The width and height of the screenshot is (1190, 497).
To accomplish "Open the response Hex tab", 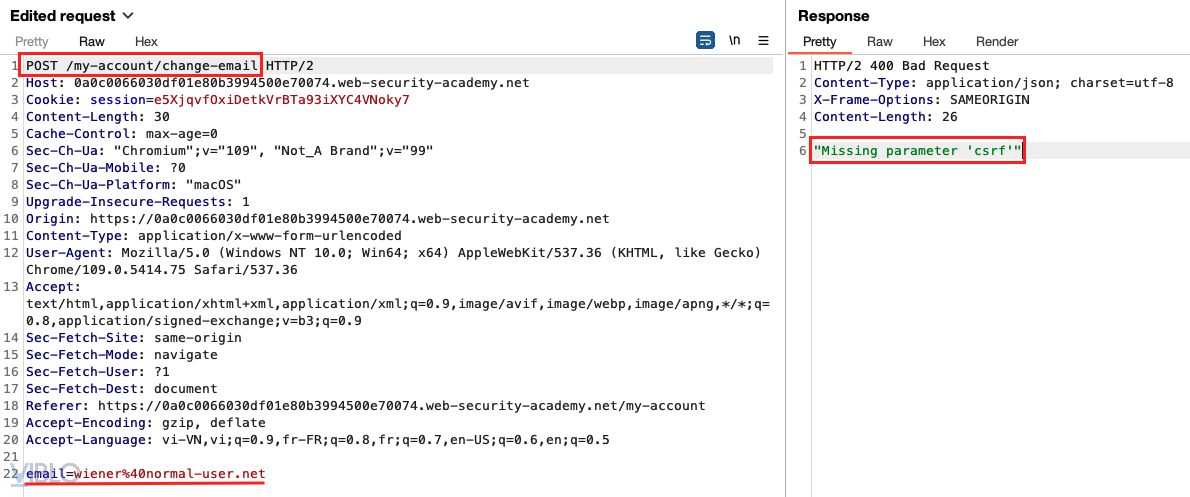I will [934, 42].
